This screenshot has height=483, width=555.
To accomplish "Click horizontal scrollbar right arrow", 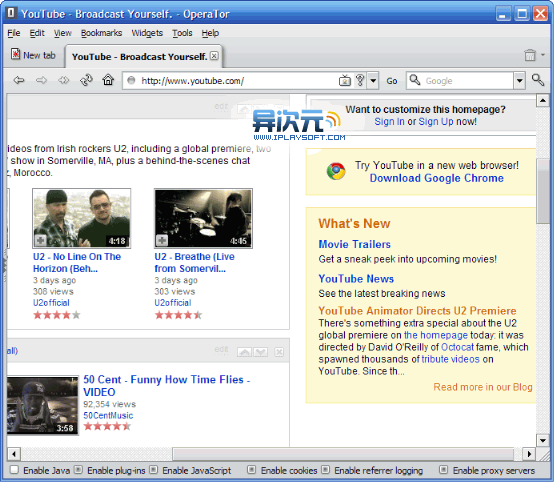I will 529,454.
